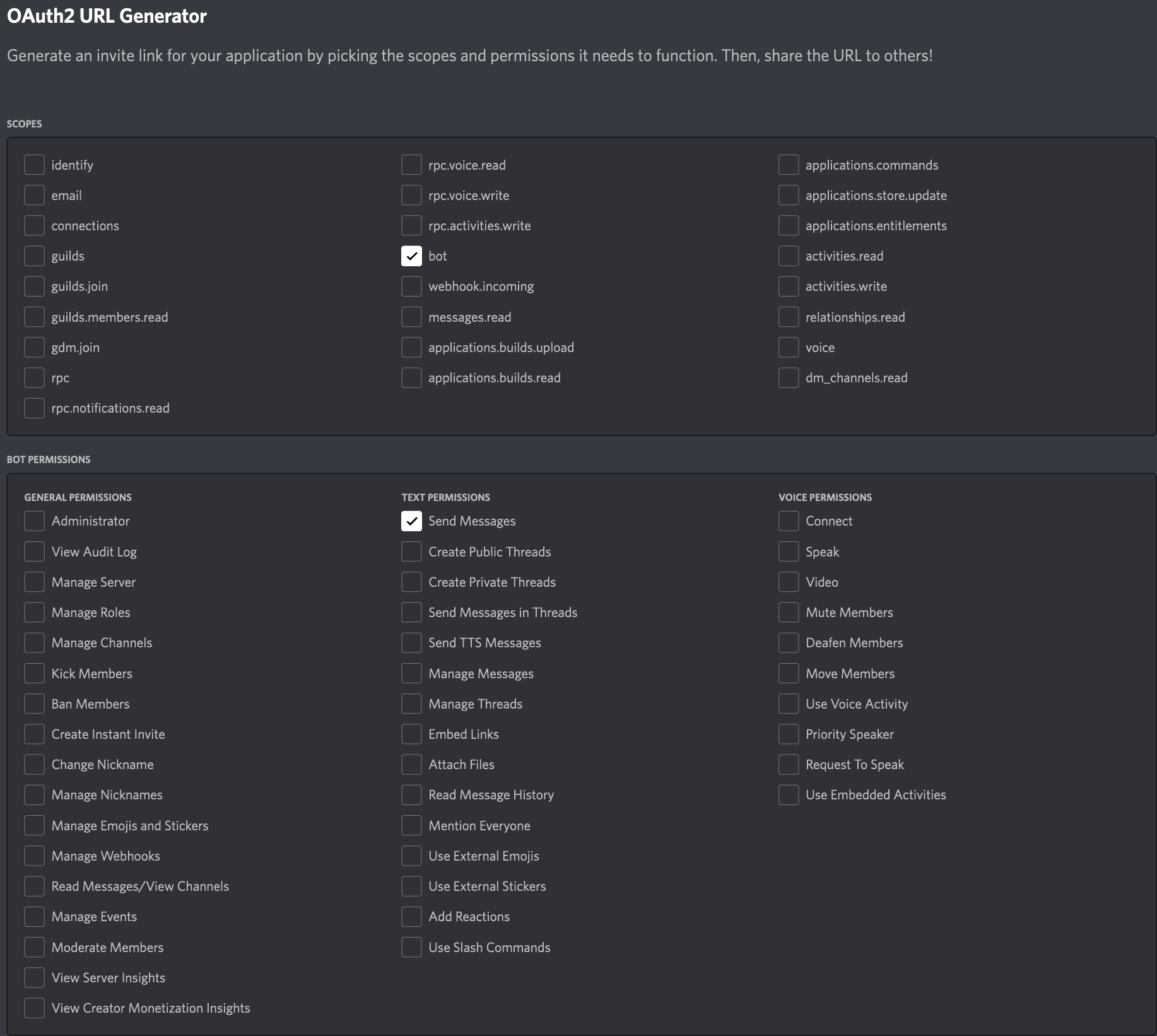Check the applications.commands scope
1157x1036 pixels.
tap(789, 165)
